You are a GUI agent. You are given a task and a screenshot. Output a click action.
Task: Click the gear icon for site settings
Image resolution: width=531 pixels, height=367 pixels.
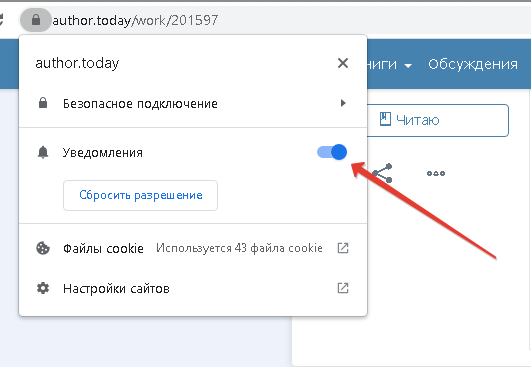click(x=43, y=288)
